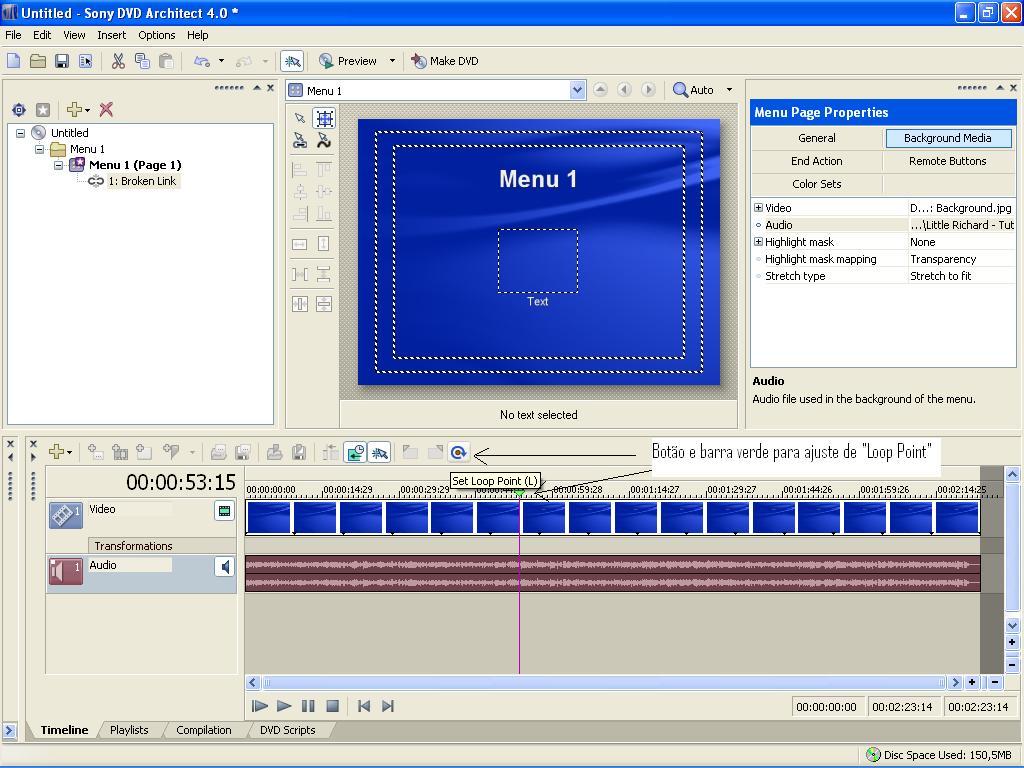The image size is (1024, 768).
Task: Open the View menu
Action: coord(74,35)
